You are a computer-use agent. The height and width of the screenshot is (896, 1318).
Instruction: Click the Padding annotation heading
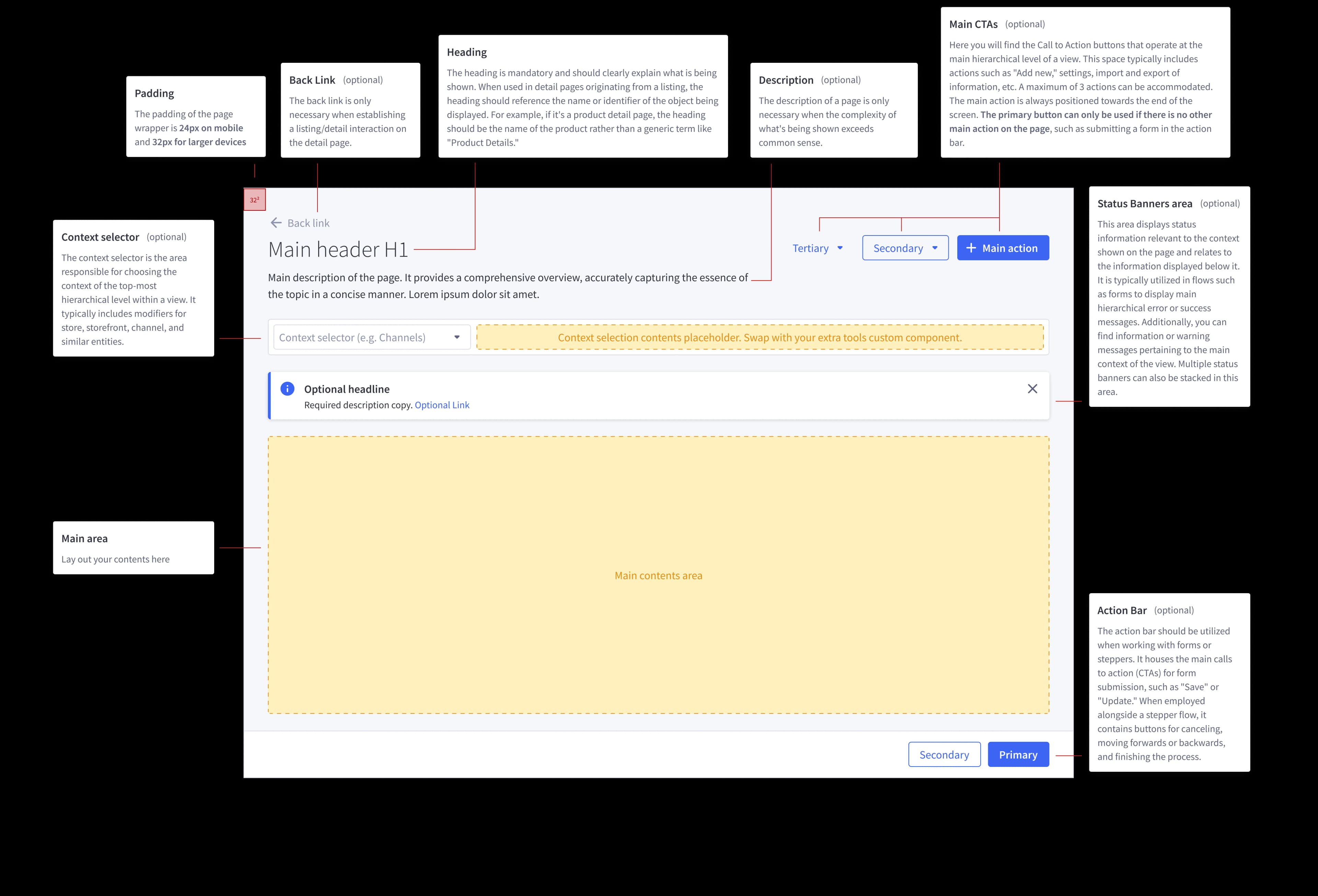pos(154,93)
